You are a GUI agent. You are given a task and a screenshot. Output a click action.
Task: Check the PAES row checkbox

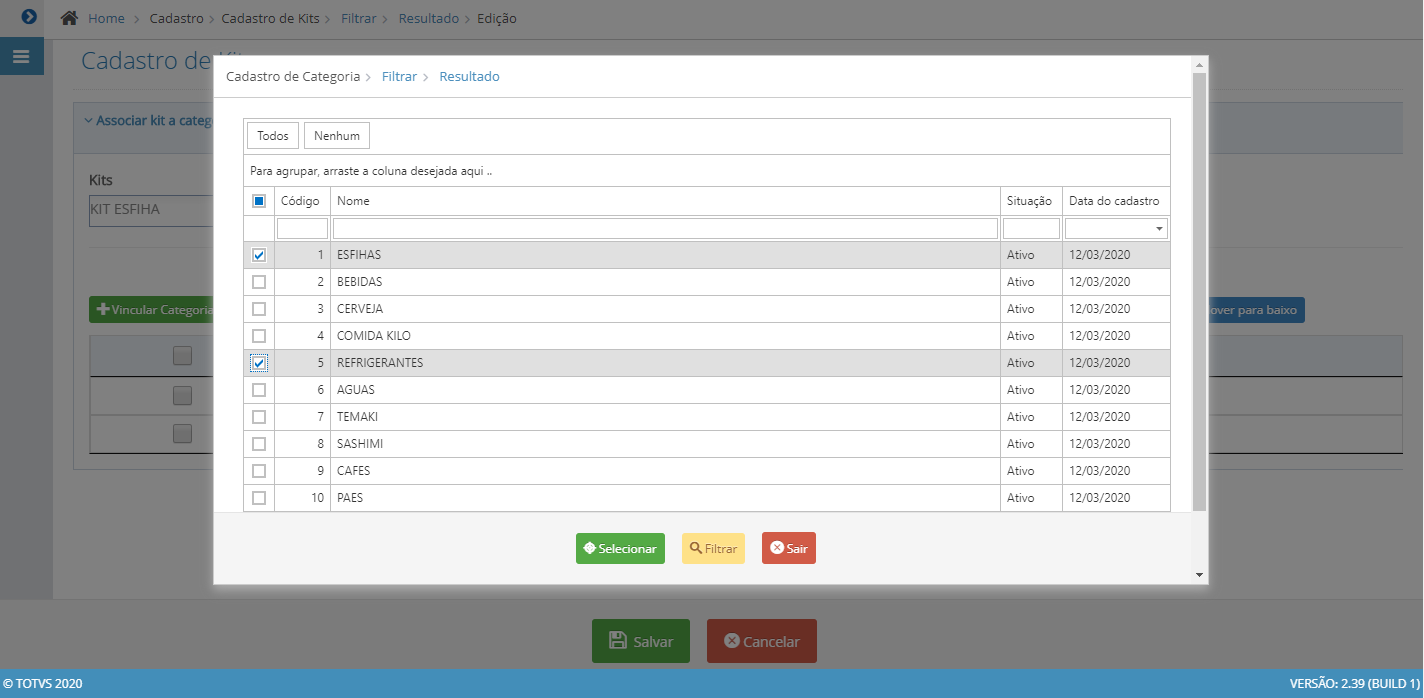pyautogui.click(x=259, y=498)
